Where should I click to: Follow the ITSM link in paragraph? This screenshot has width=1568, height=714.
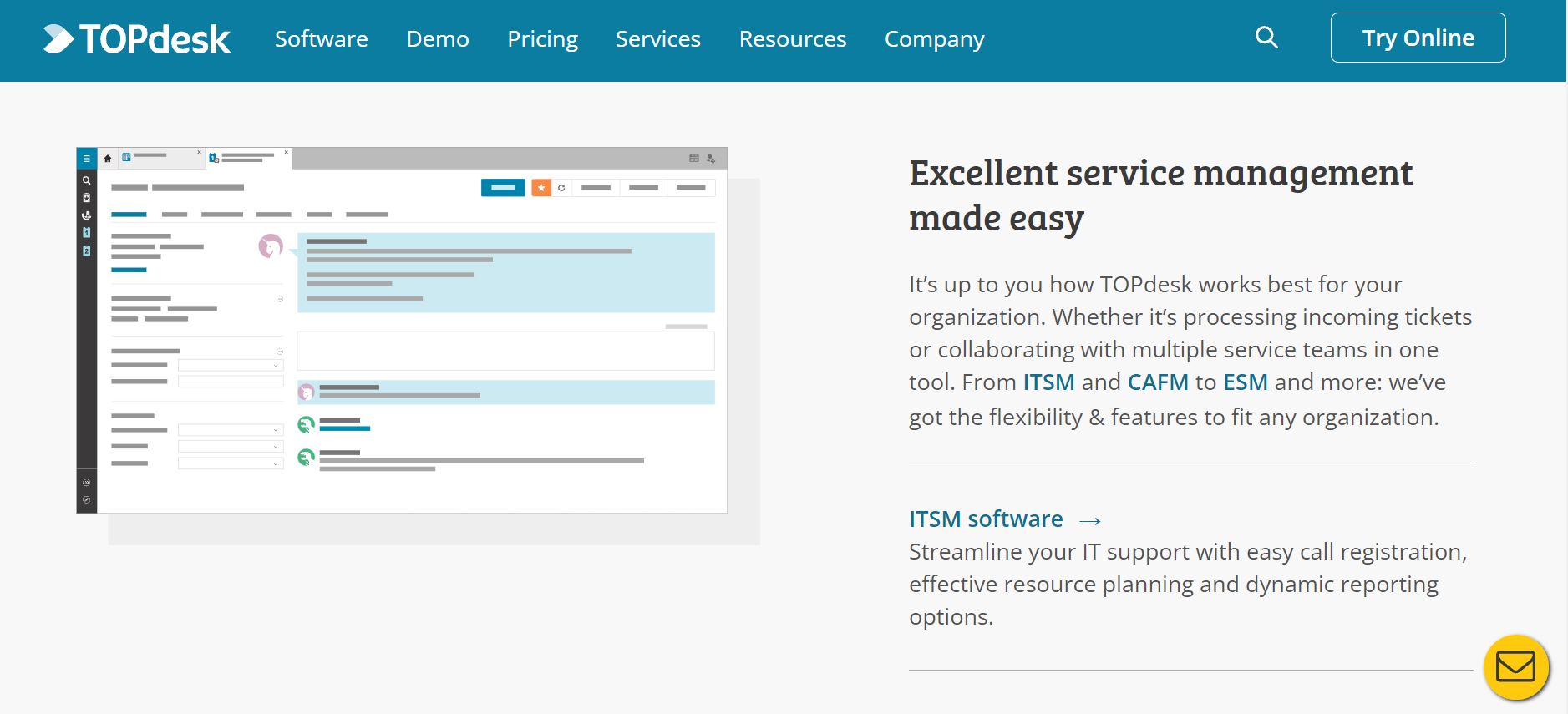pyautogui.click(x=1048, y=382)
